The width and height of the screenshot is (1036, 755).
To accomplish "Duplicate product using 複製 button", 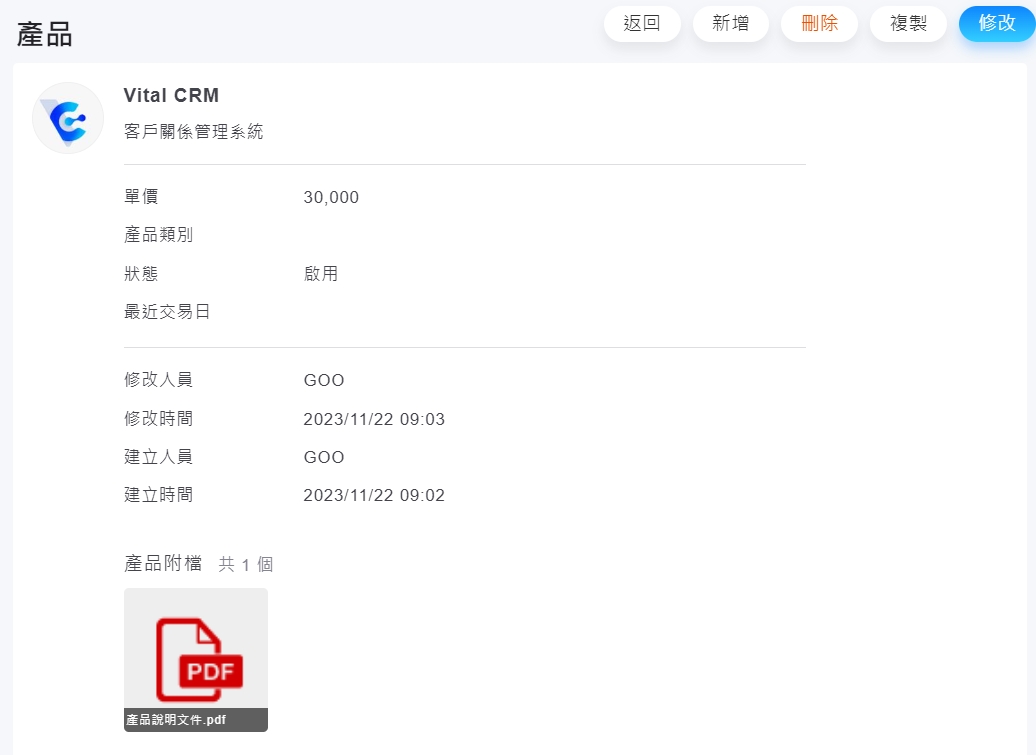I will tap(908, 24).
